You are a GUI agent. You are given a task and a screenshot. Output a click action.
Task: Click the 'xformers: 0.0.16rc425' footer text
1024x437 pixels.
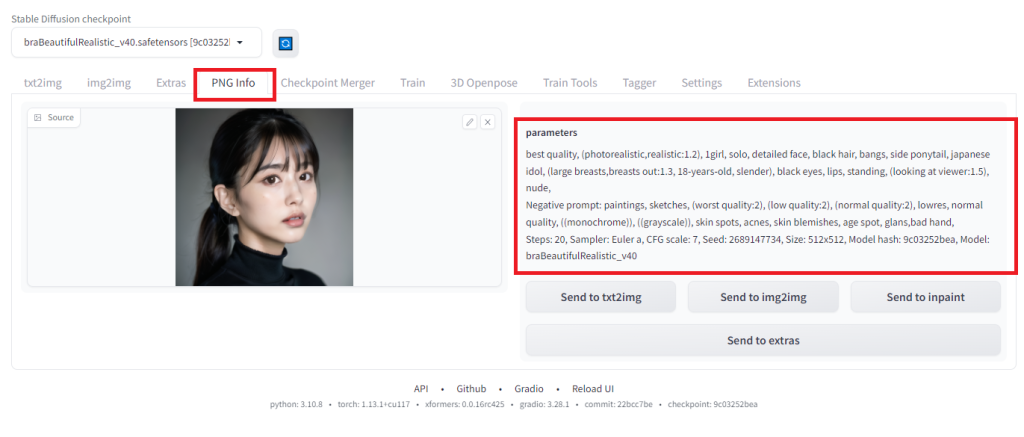[464, 404]
